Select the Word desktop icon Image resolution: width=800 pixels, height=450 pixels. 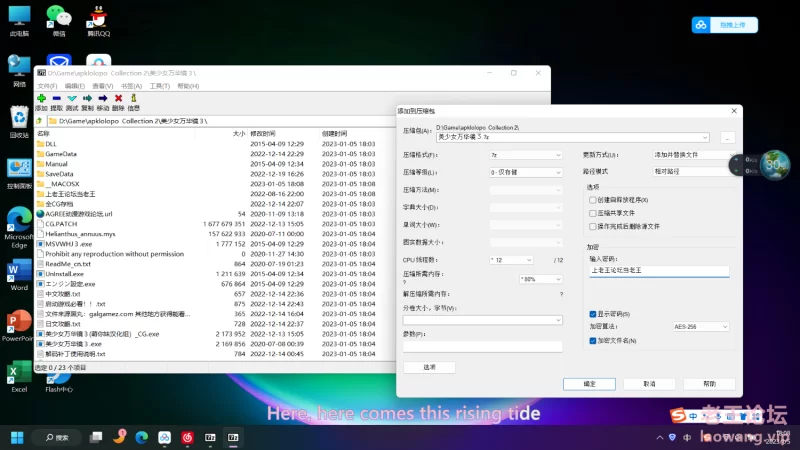(19, 276)
